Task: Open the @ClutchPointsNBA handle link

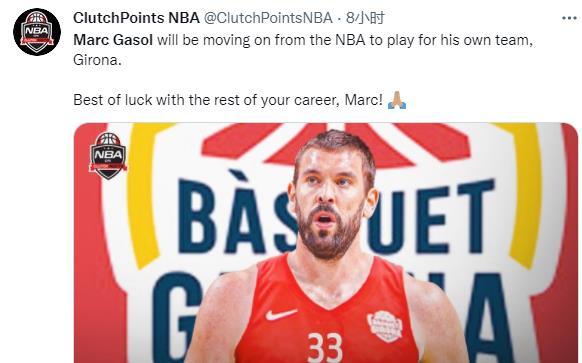Action: coord(268,18)
